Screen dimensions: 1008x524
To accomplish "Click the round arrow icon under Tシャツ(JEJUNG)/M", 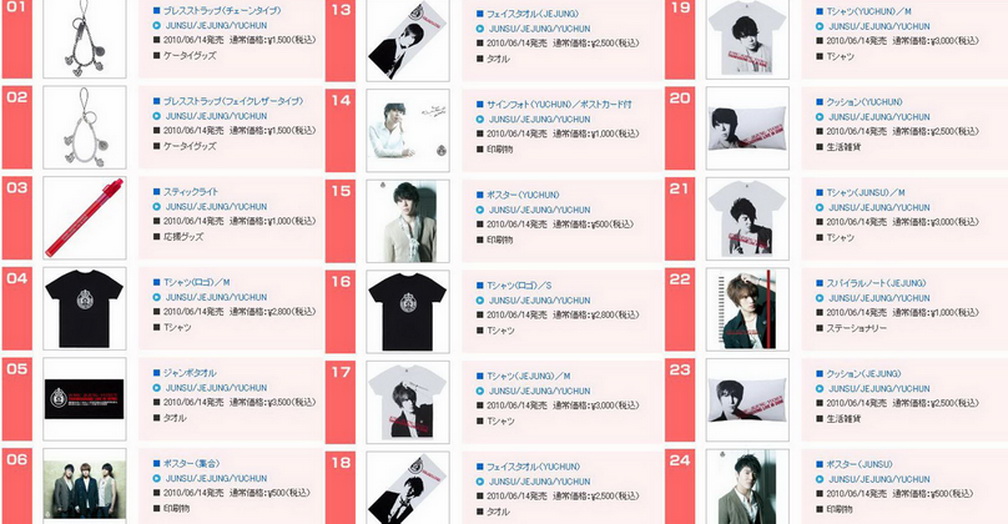I will tap(480, 391).
